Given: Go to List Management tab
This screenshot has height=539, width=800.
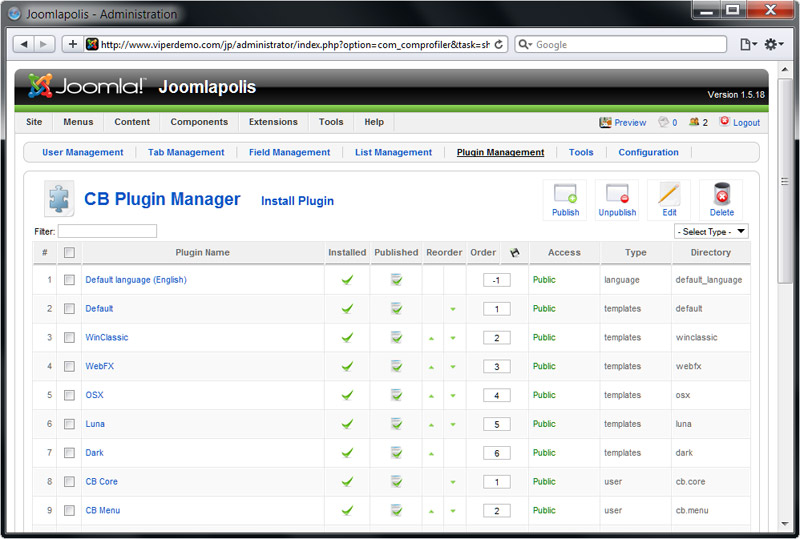Looking at the screenshot, I should pos(393,152).
